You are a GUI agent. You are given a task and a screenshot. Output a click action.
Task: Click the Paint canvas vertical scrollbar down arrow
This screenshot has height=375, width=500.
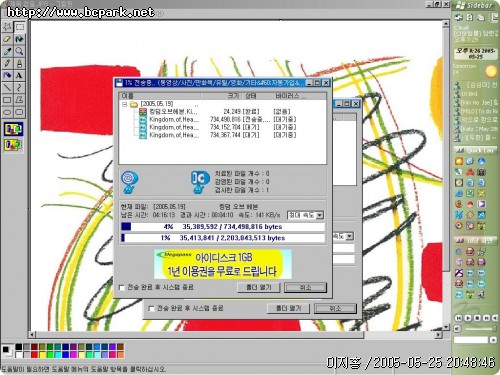tap(446, 327)
